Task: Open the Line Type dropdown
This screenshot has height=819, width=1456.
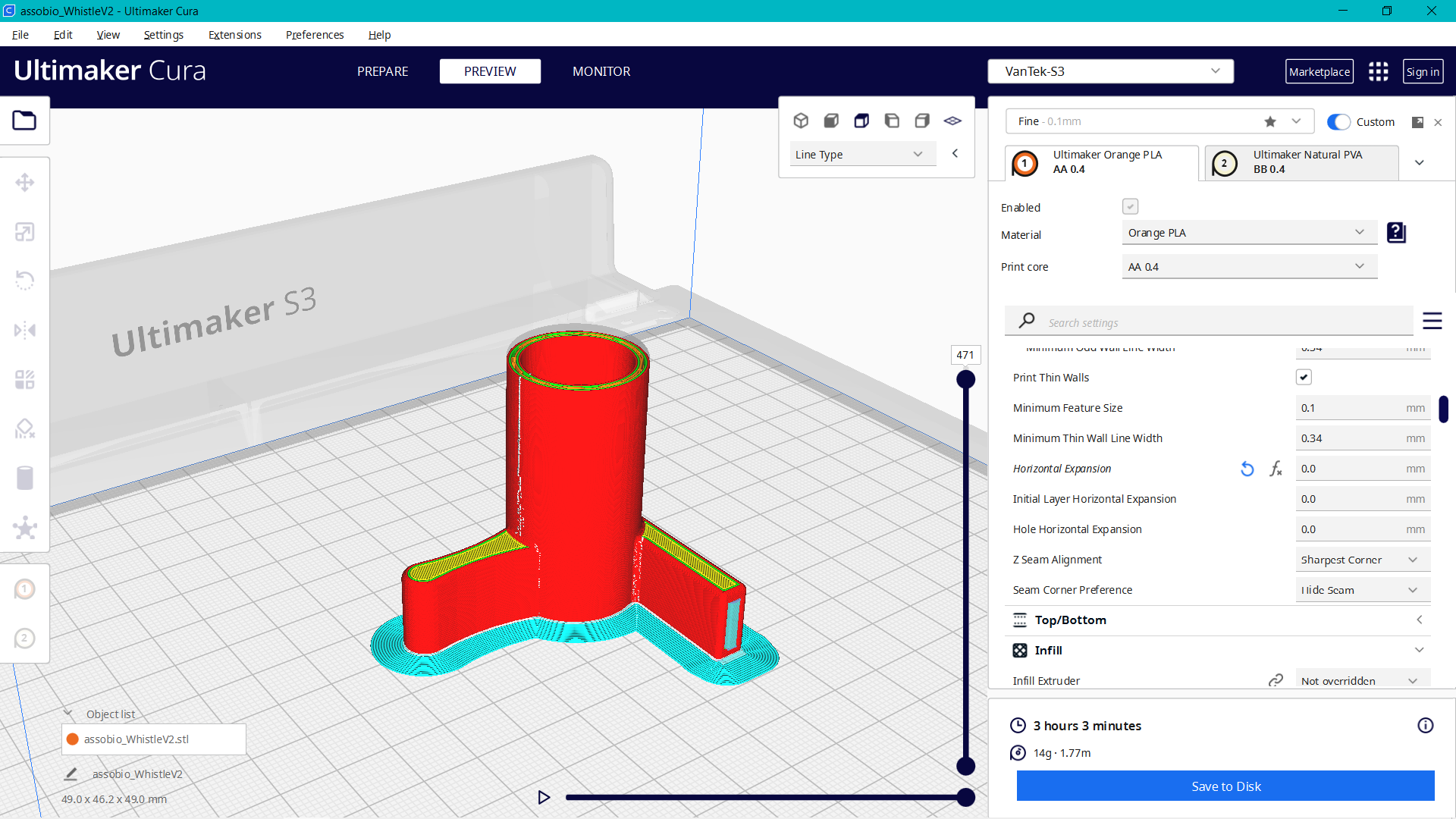Action: pyautogui.click(x=862, y=154)
